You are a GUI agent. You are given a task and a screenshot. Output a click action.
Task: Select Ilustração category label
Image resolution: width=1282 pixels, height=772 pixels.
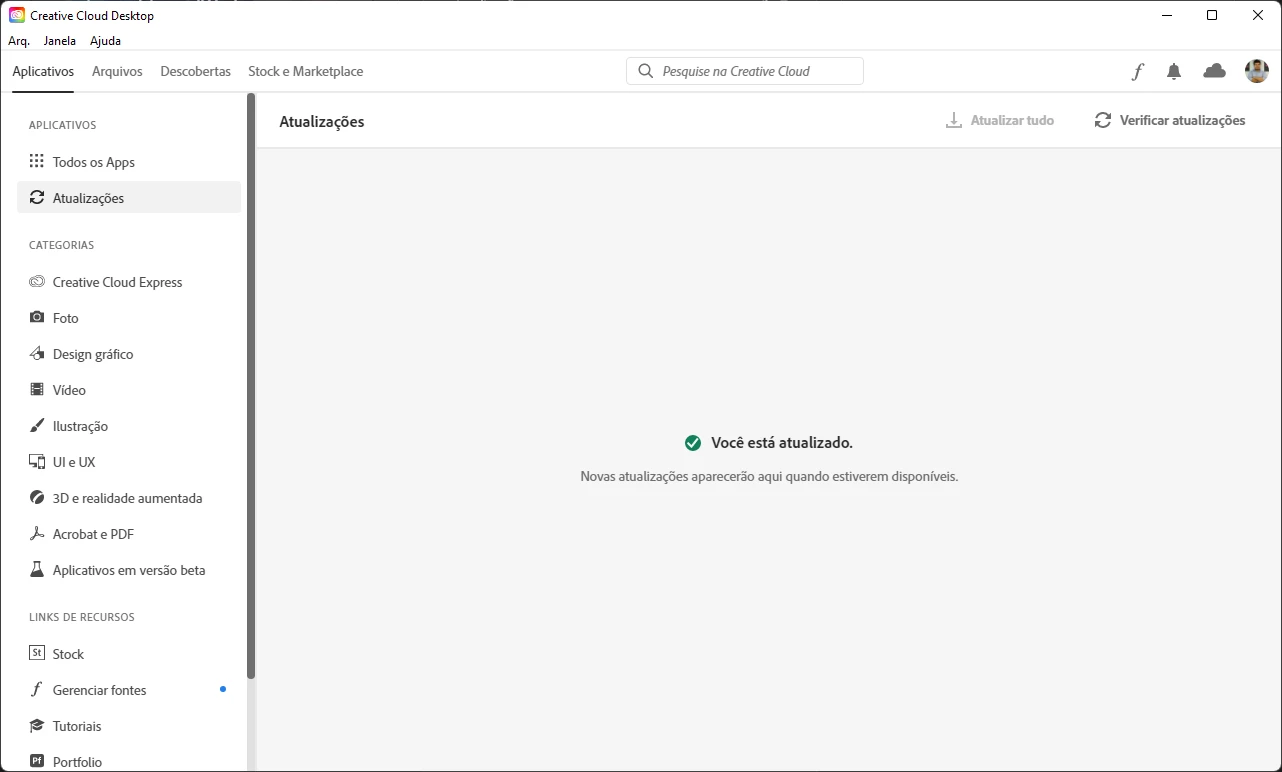point(80,426)
